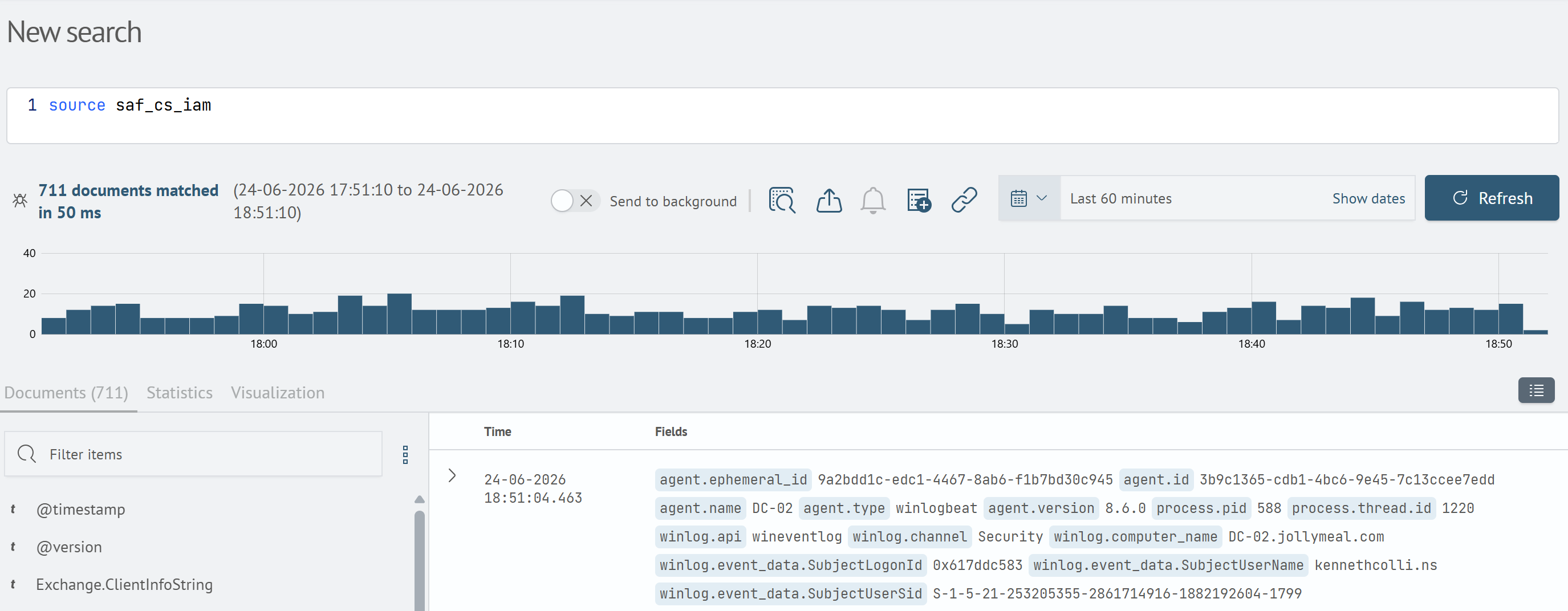
Task: Copy link with the chain icon
Action: [x=964, y=199]
